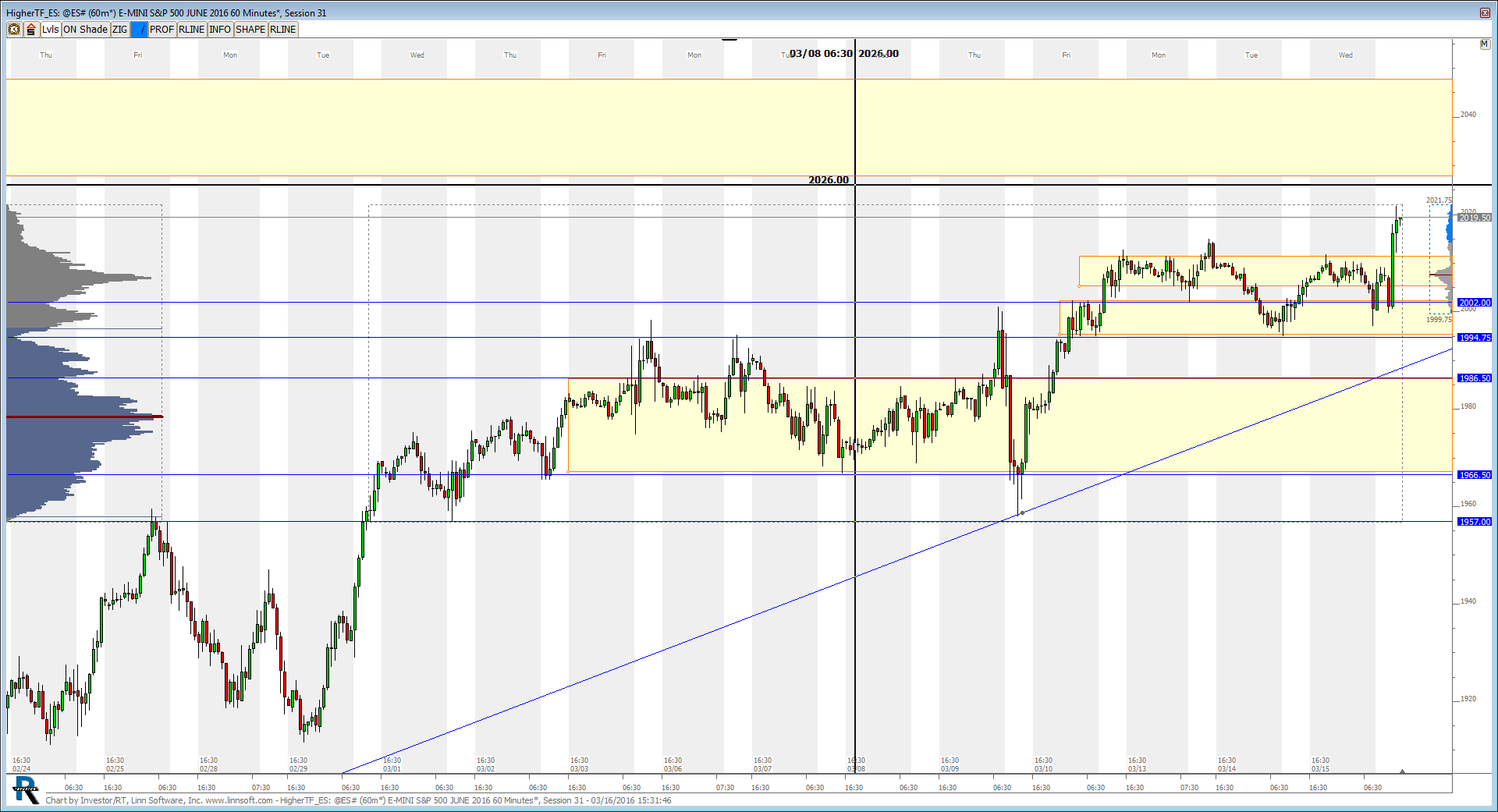This screenshot has width=1498, height=812.
Task: Click the ZIG zigzag toolbar button
Action: click(x=119, y=30)
